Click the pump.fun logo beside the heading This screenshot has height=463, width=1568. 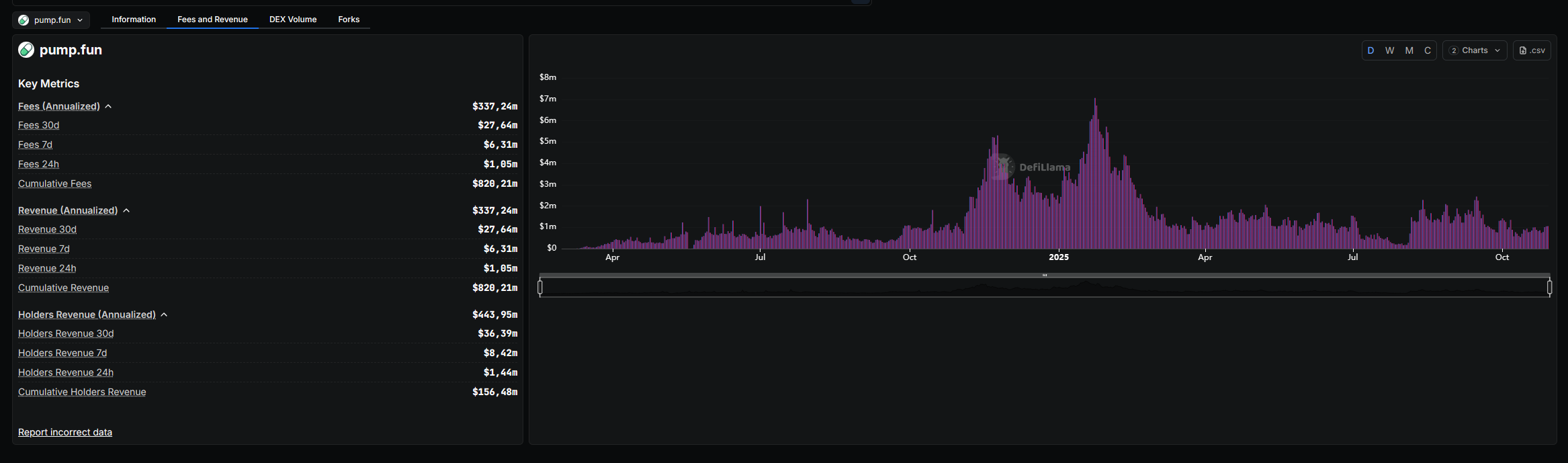[x=26, y=50]
